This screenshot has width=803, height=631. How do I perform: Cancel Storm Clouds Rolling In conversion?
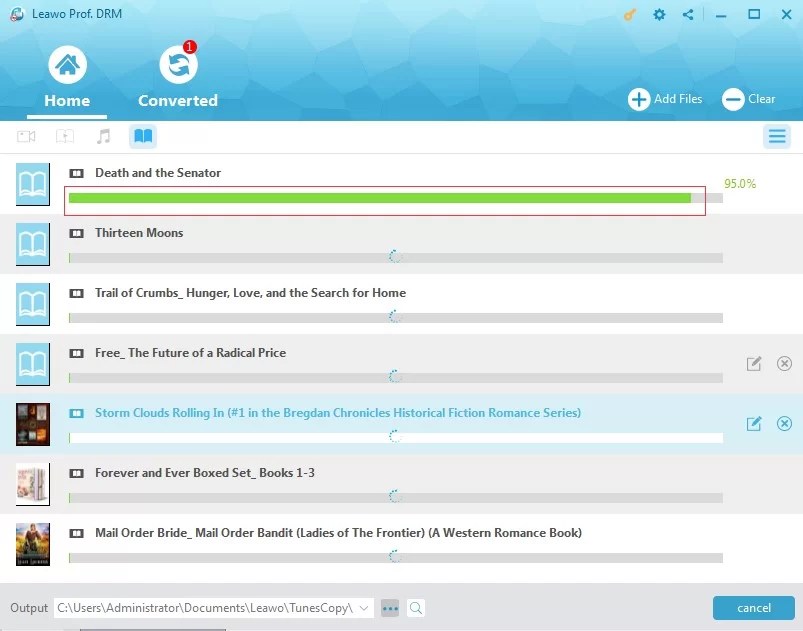(x=784, y=424)
